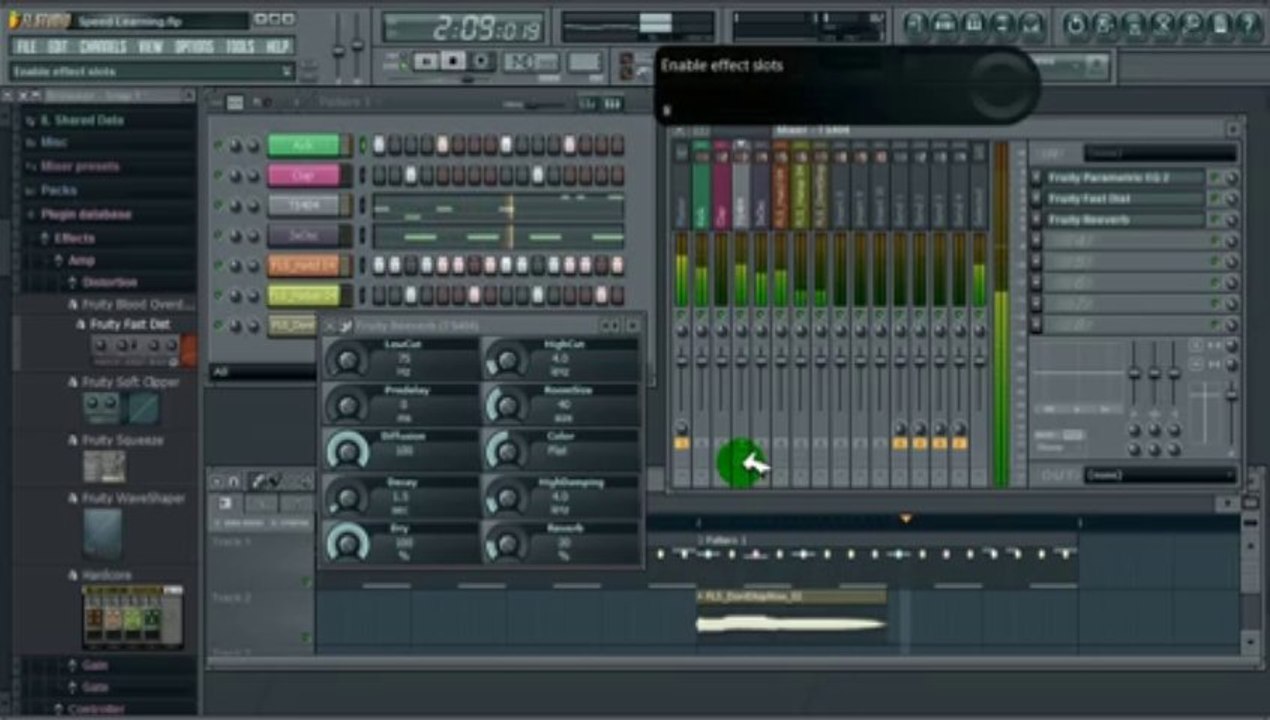The height and width of the screenshot is (720, 1270).
Task: Mute the 3xOsc channel green light
Action: pyautogui.click(x=218, y=235)
